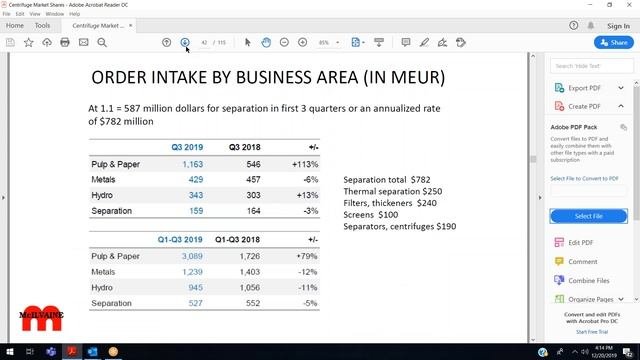Click the document vertical scrollbar thumb
Screen dimensions: 640x360
[533, 159]
